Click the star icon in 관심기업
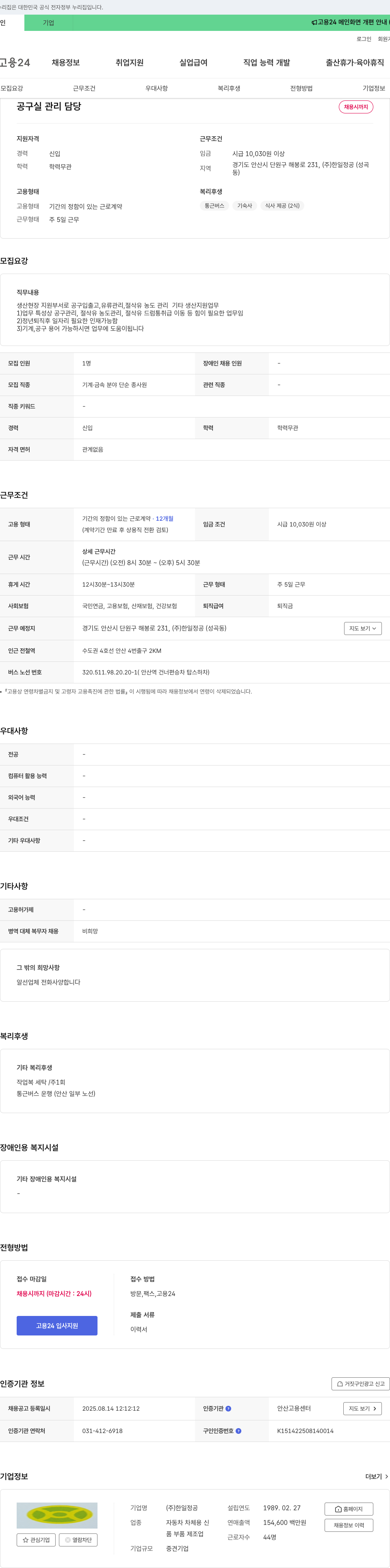 point(26,1540)
